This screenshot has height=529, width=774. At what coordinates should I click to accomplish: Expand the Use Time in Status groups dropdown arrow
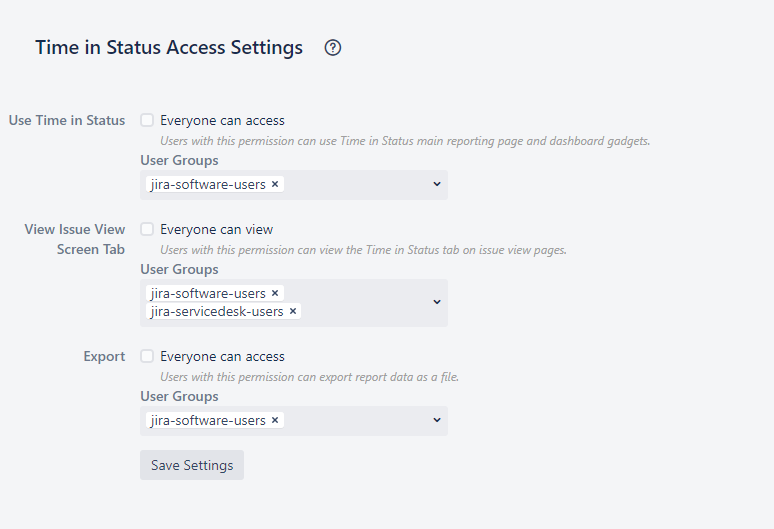pos(437,184)
